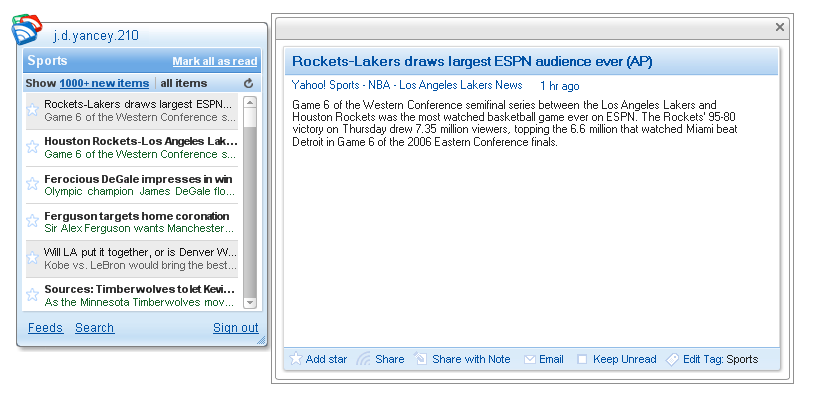The height and width of the screenshot is (409, 813).
Task: Click the 'Sports' gadget header title
Action: pyautogui.click(x=47, y=61)
